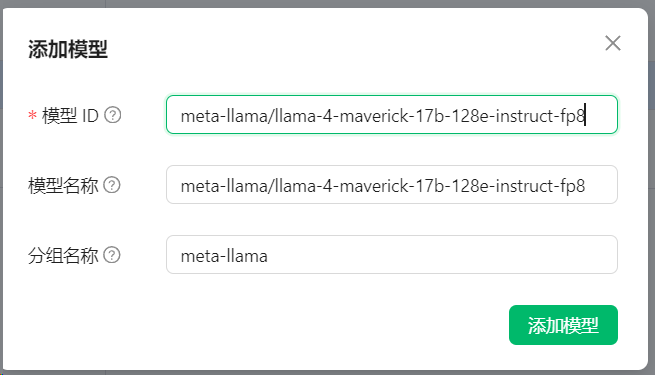Click the 模型 ID field label

coord(70,115)
